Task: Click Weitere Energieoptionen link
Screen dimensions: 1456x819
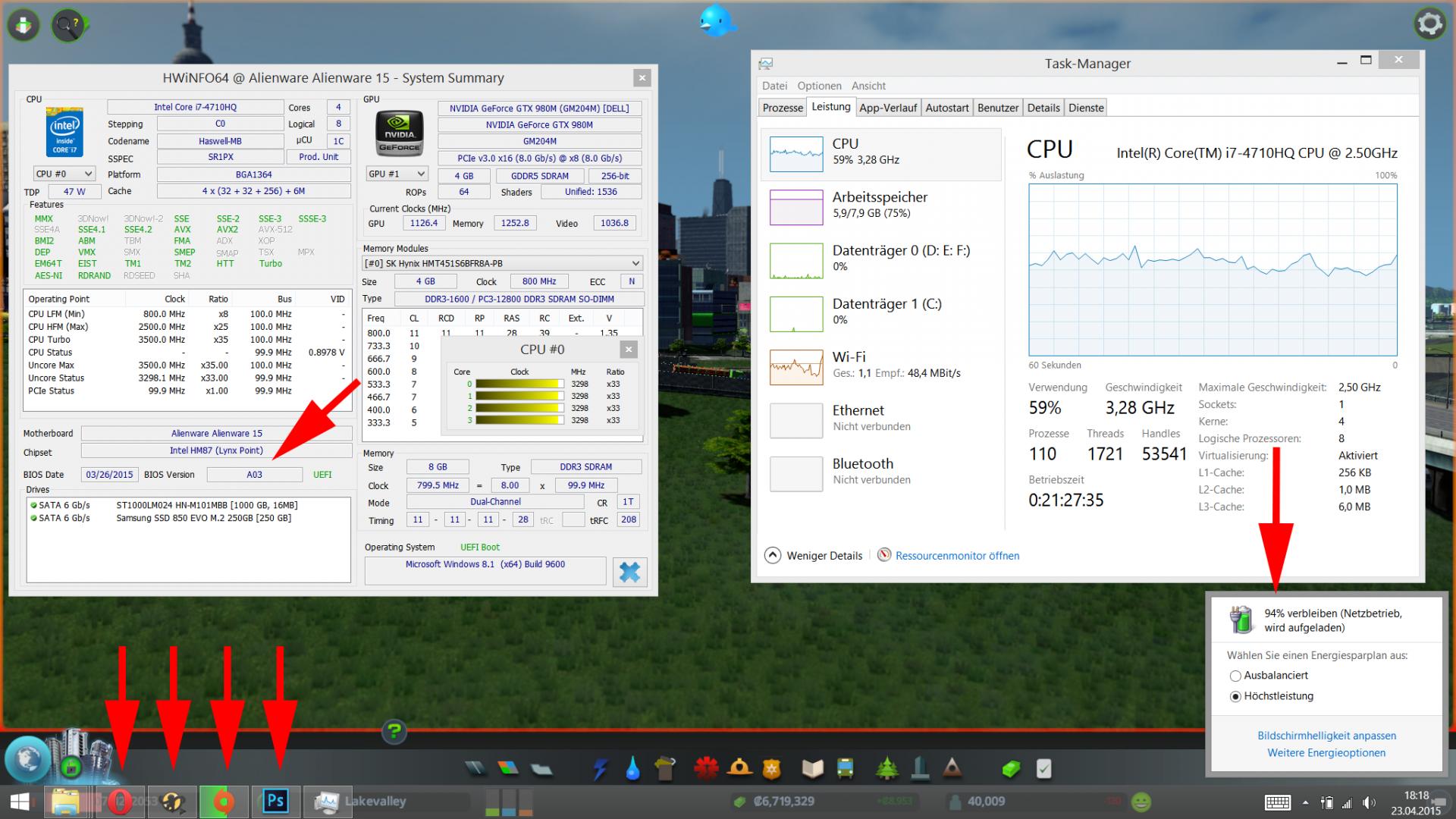Action: (x=1326, y=753)
